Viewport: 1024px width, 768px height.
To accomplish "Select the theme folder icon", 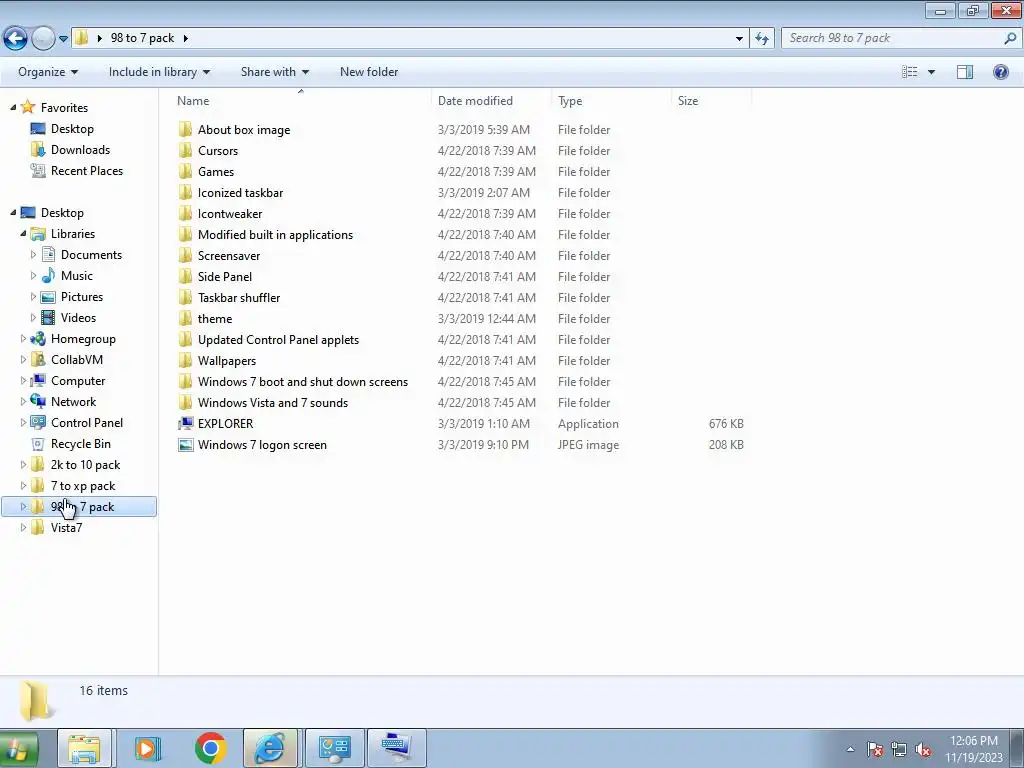I will click(185, 319).
